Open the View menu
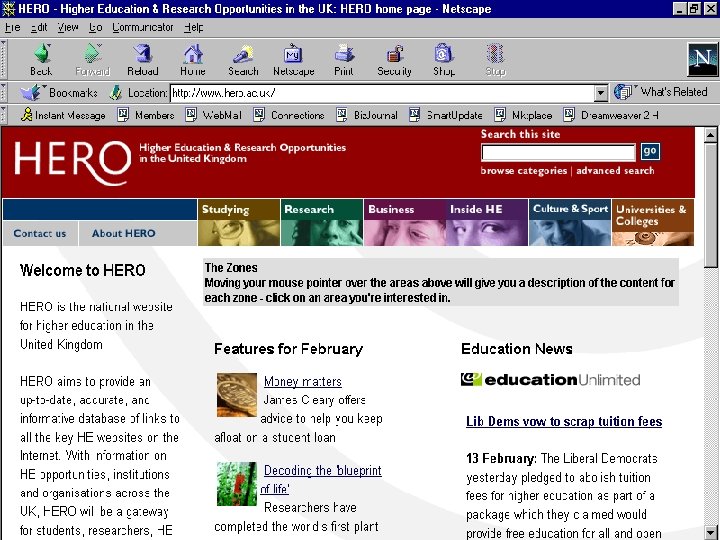720x540 pixels. pyautogui.click(x=68, y=28)
